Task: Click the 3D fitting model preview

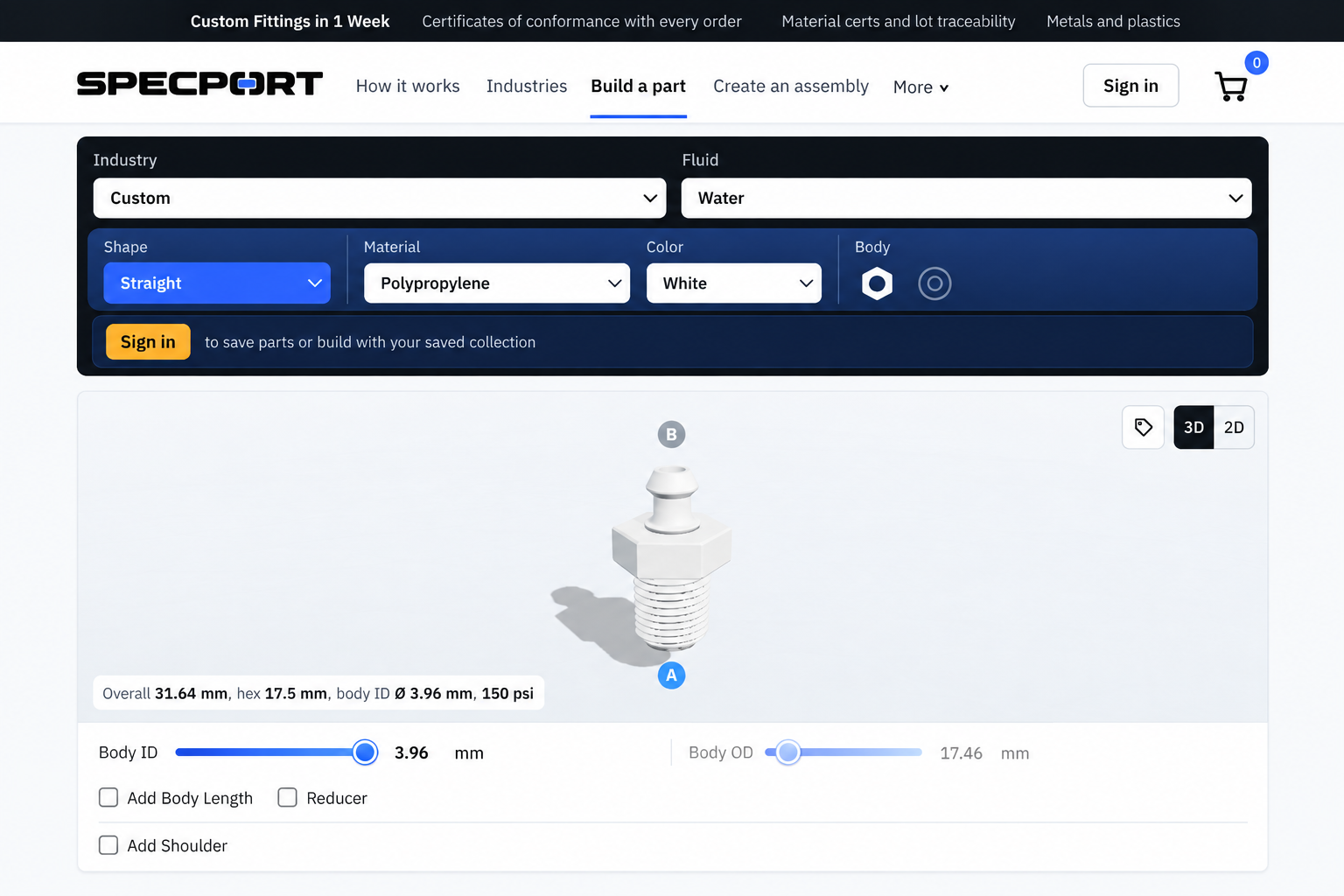Action: (670, 560)
